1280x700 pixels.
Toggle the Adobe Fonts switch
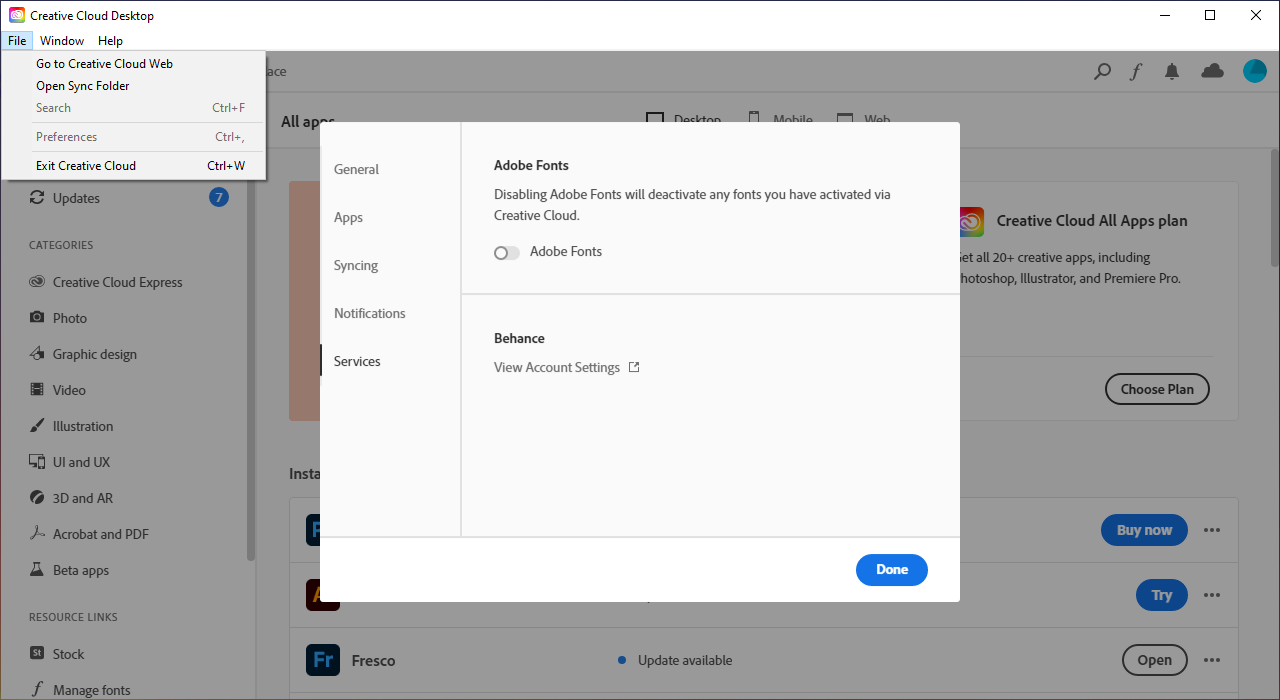coord(507,253)
